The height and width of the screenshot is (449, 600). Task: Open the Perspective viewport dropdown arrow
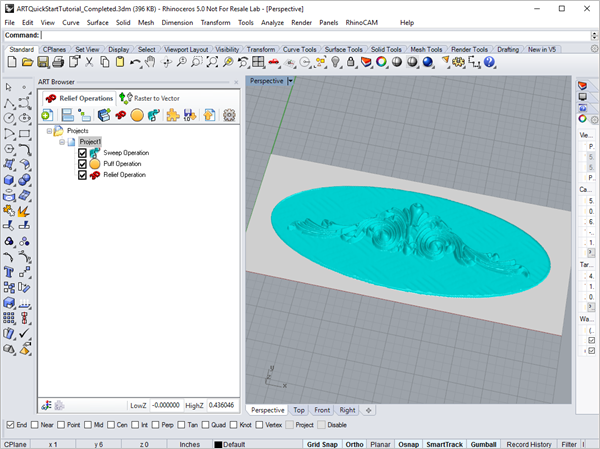click(x=290, y=81)
